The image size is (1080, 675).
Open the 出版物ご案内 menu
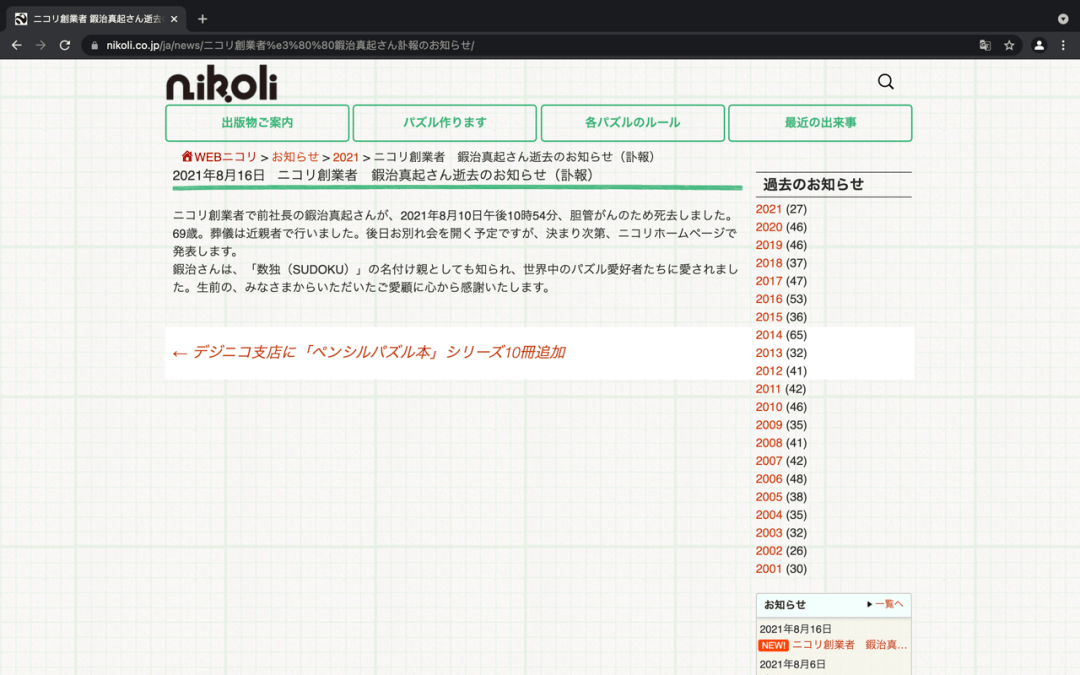[257, 123]
